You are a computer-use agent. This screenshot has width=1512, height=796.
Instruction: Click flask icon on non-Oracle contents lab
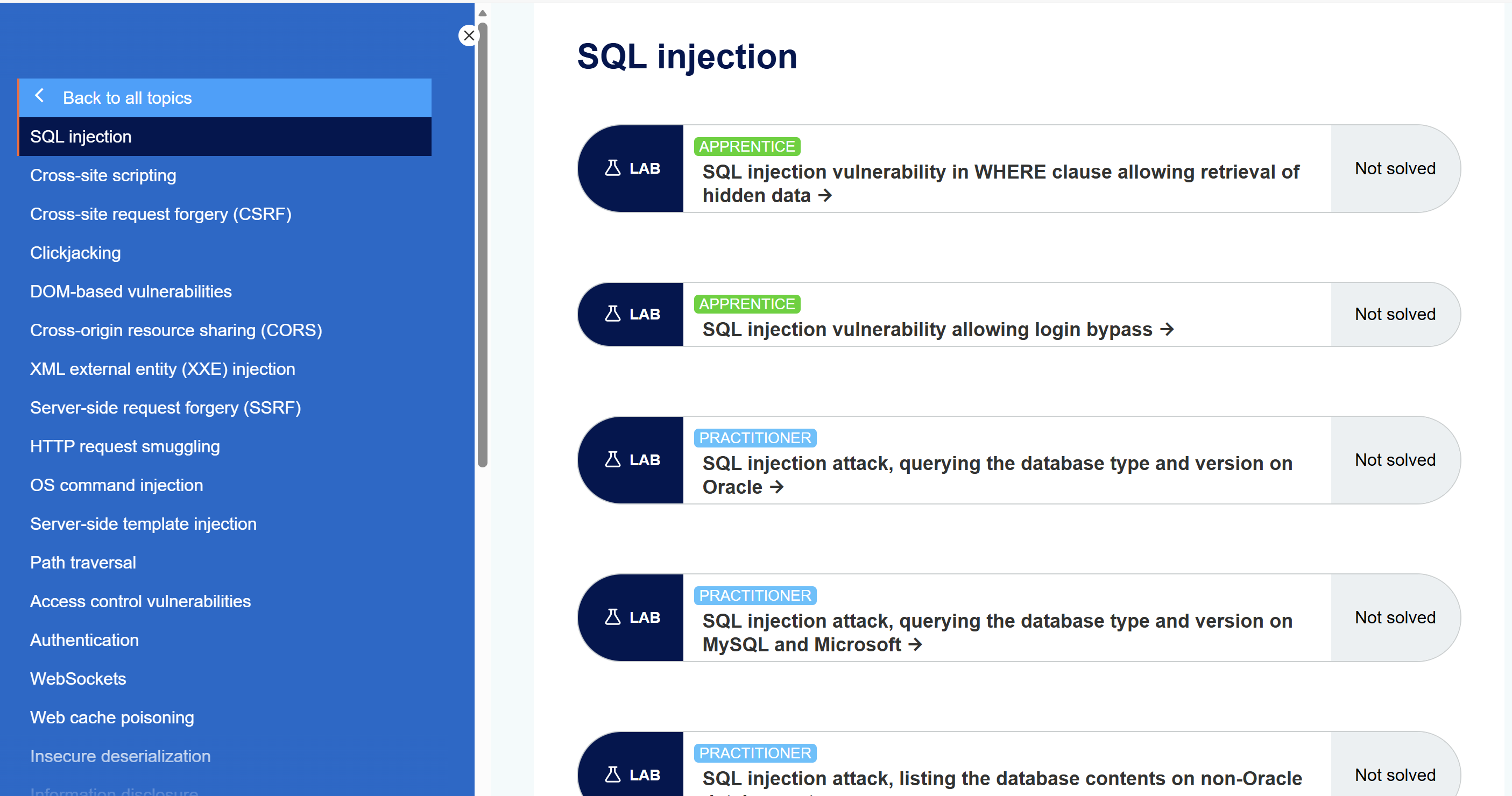pyautogui.click(x=612, y=775)
